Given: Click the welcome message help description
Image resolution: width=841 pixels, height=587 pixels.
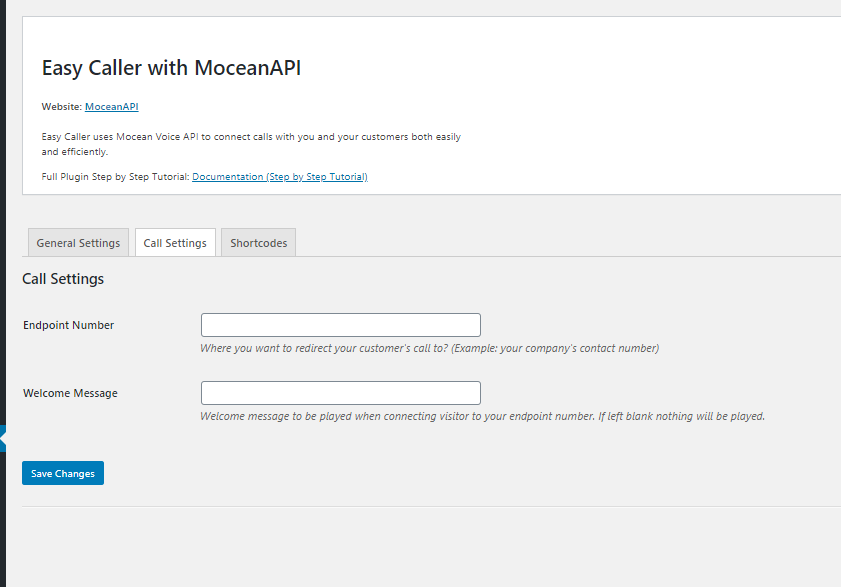Looking at the screenshot, I should coord(482,416).
